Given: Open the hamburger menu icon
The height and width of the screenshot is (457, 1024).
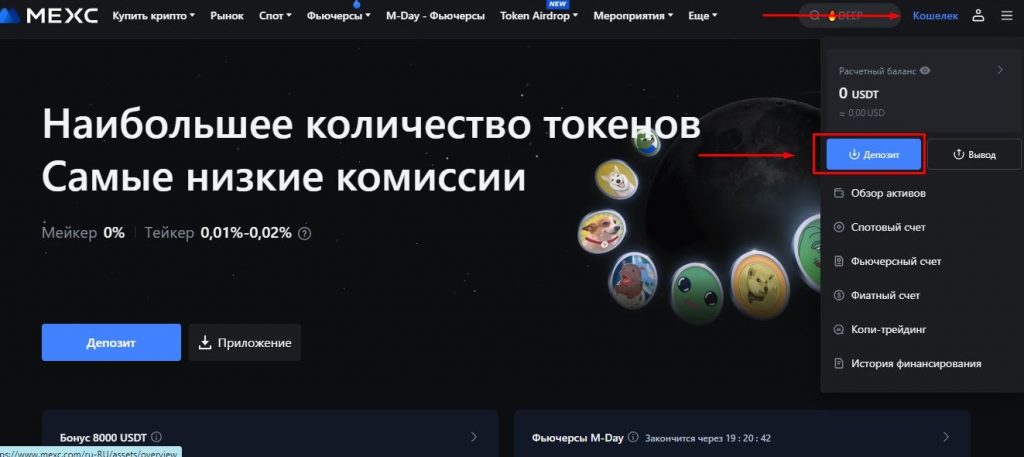Looking at the screenshot, I should coord(1006,15).
